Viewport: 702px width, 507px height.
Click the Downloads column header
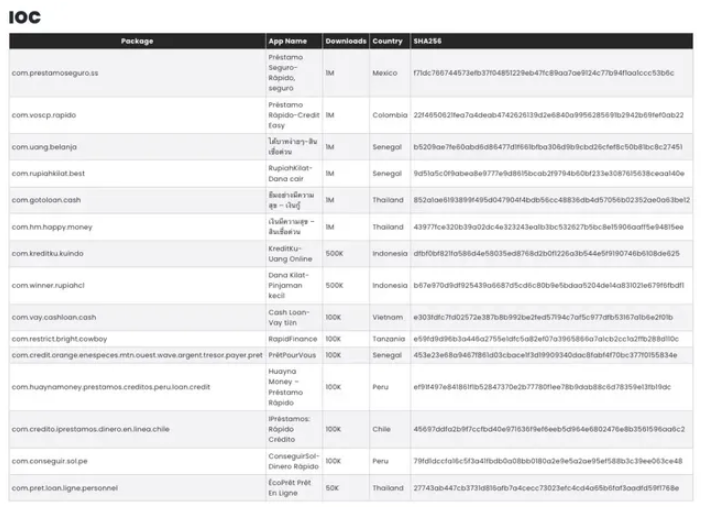click(x=345, y=41)
